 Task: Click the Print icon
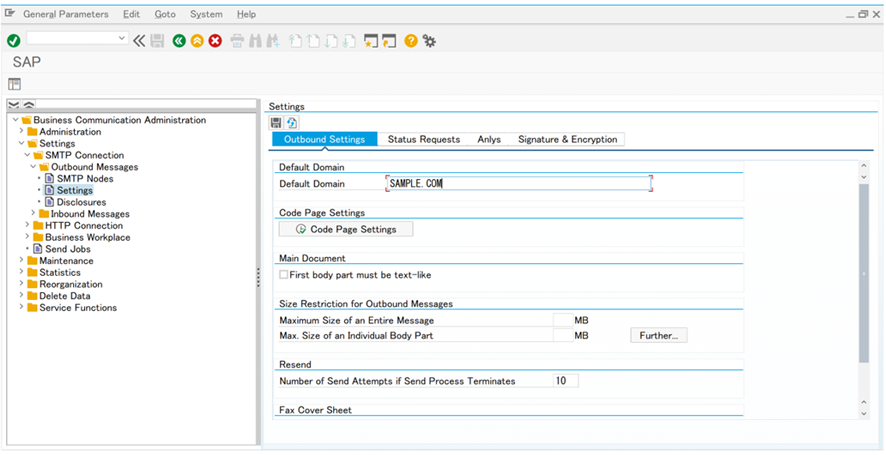pyautogui.click(x=237, y=41)
